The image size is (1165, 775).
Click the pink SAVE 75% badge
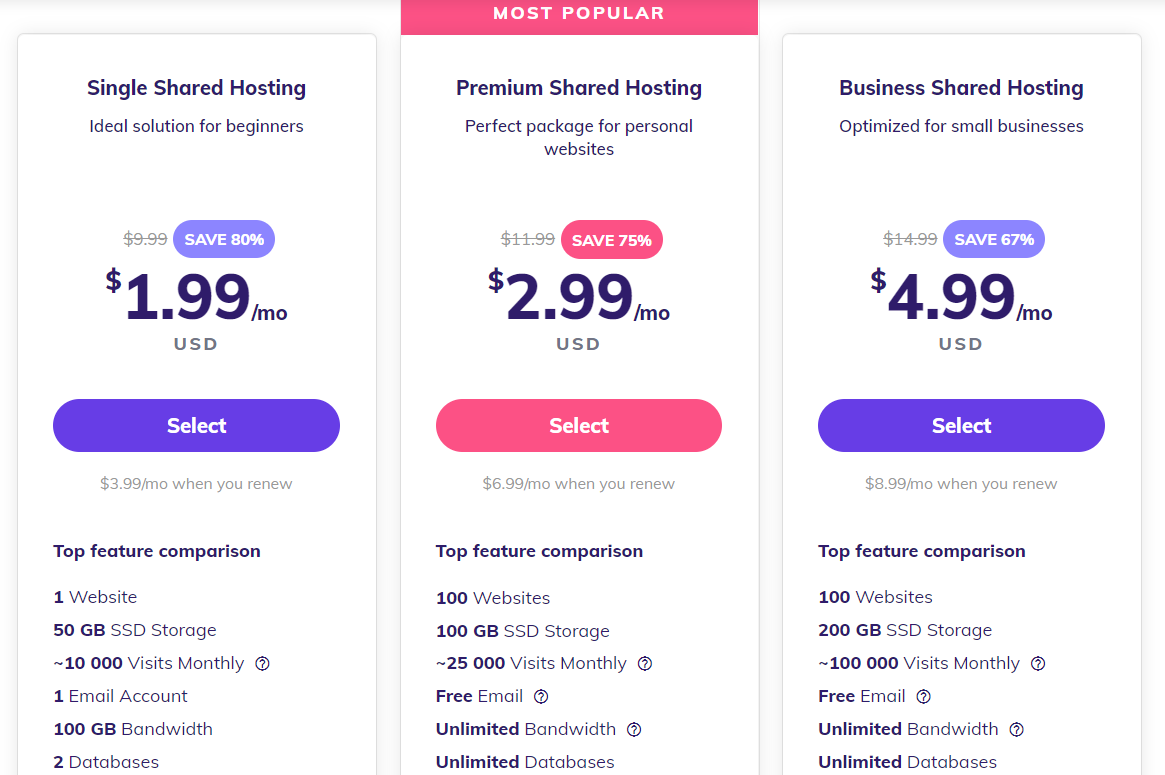[611, 240]
